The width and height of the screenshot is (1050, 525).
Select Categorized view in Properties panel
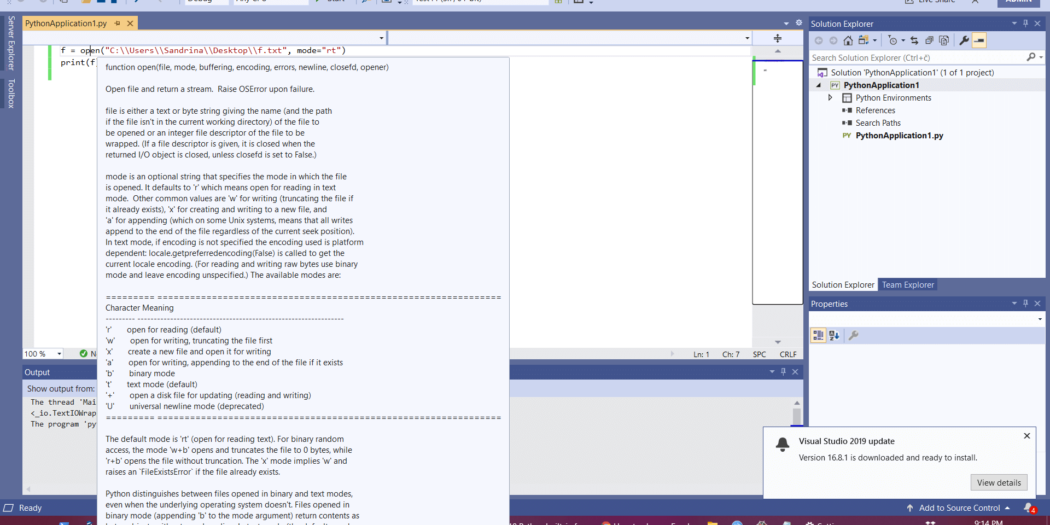(818, 335)
